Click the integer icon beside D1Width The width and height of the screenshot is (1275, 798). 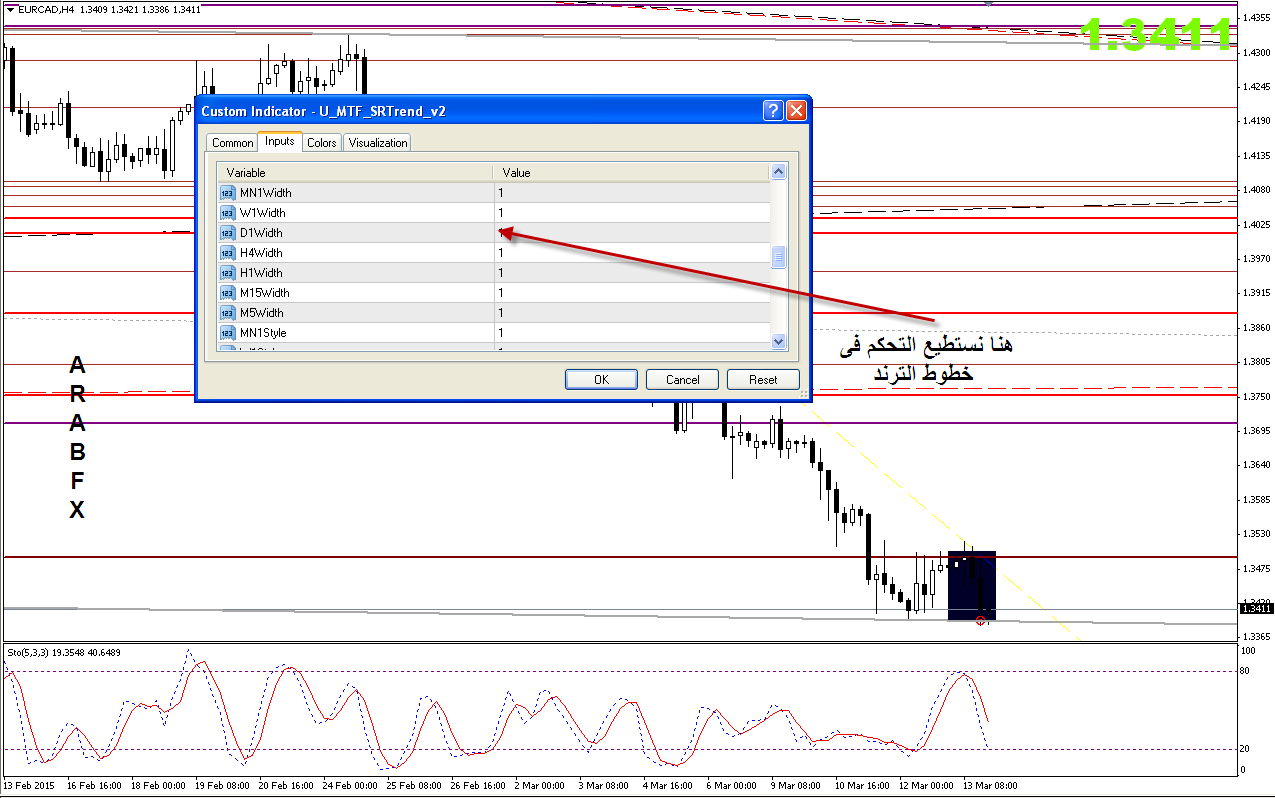click(226, 232)
